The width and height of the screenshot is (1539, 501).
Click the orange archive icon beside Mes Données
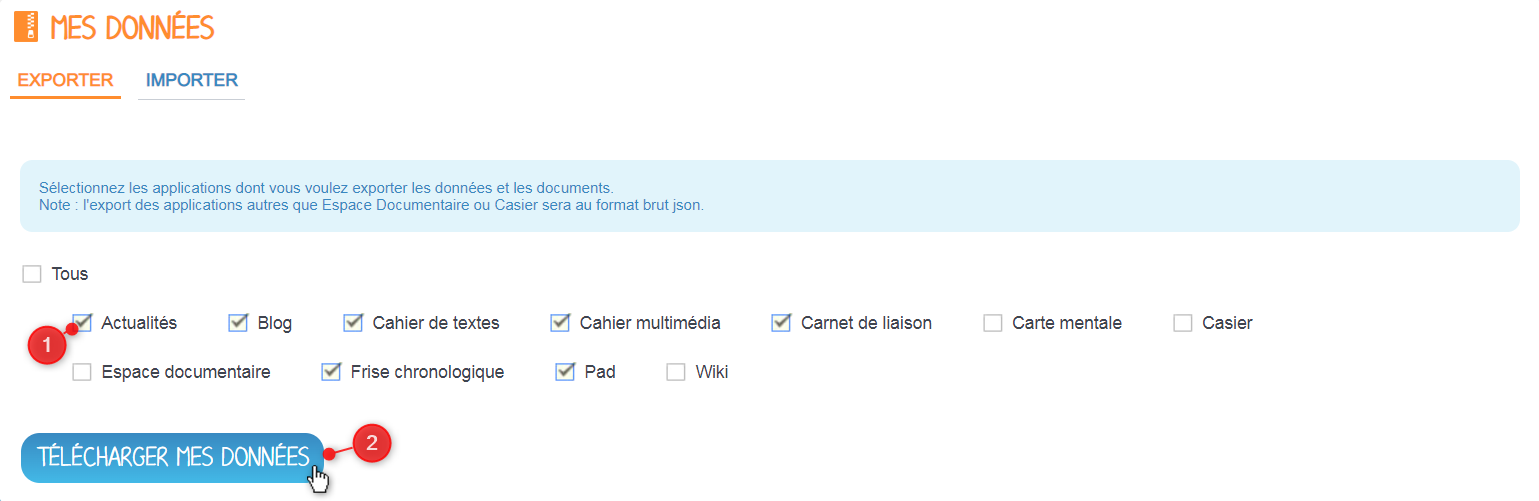coord(27,27)
